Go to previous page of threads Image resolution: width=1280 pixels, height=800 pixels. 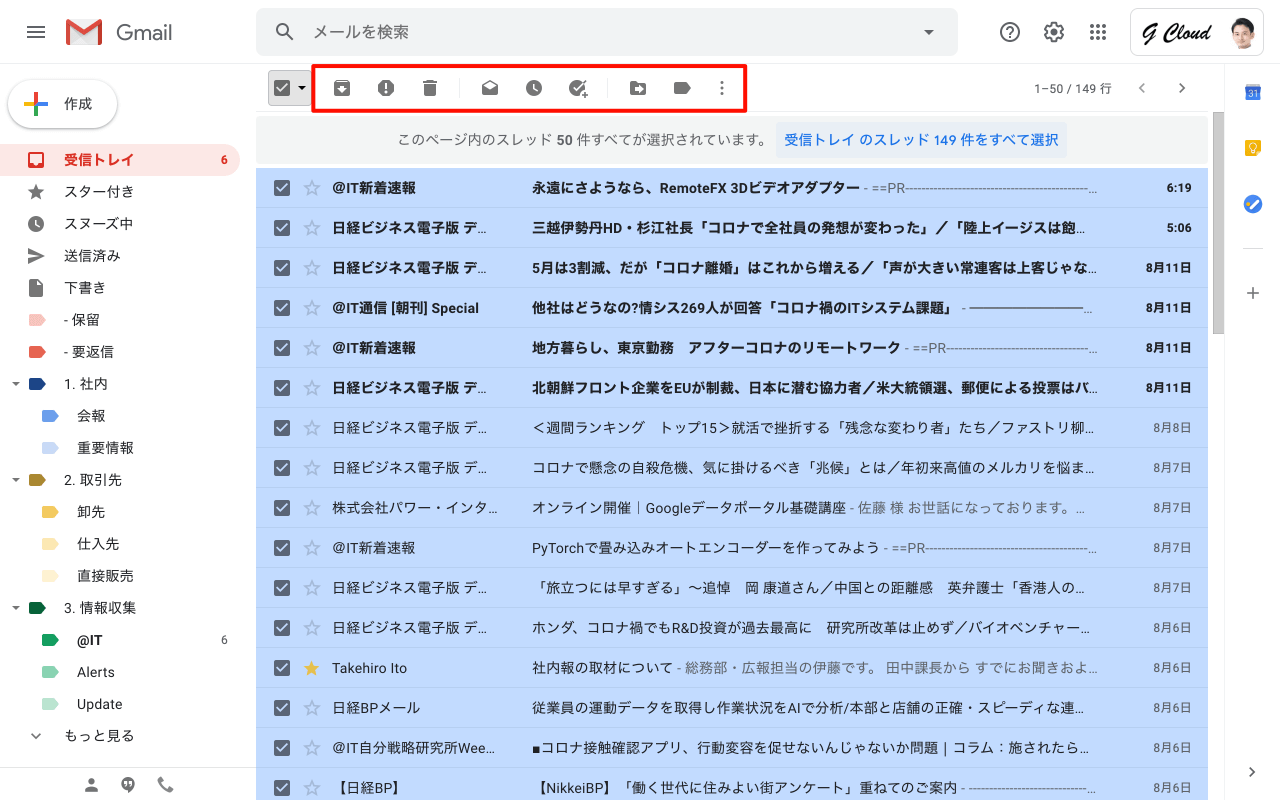(1142, 88)
